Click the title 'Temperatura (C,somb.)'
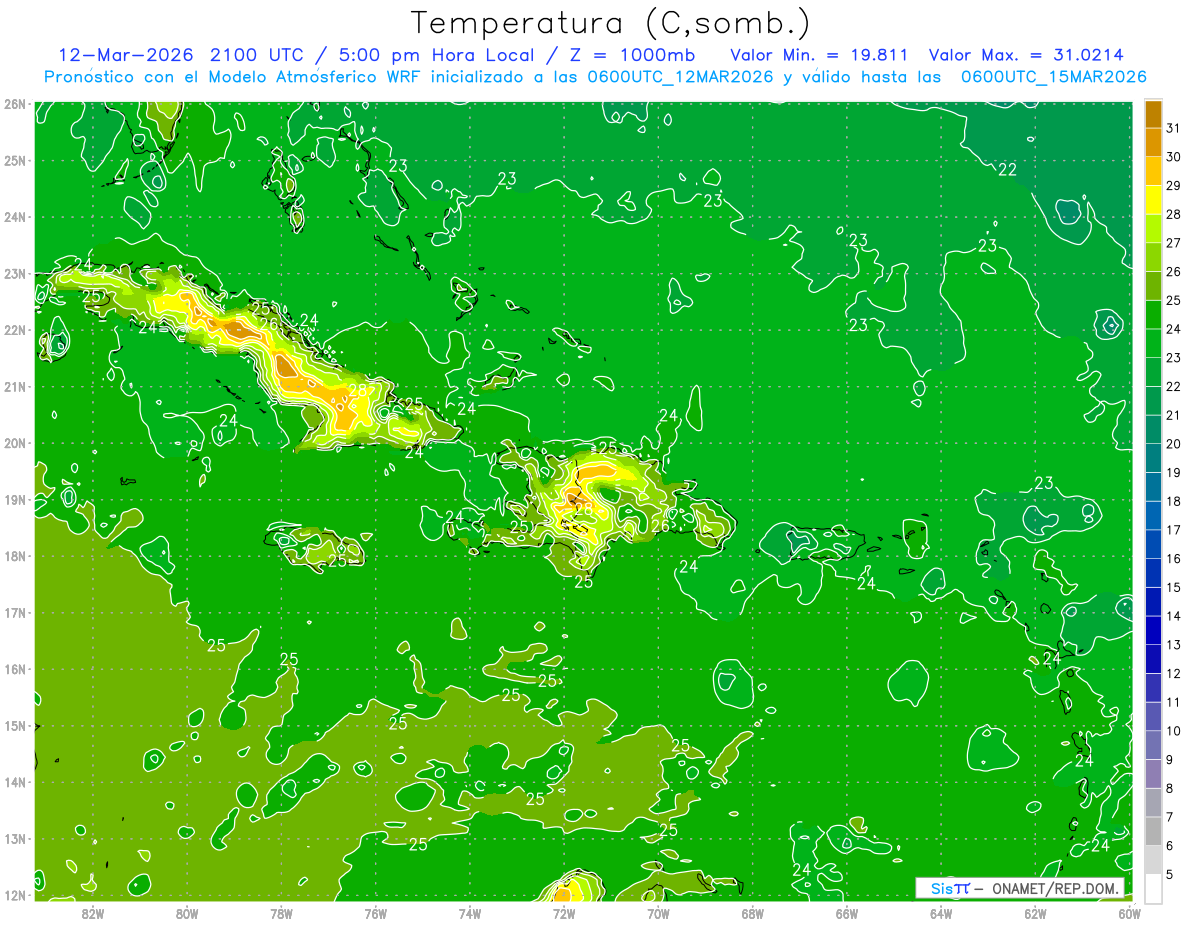The height and width of the screenshot is (927, 1200). 611,23
